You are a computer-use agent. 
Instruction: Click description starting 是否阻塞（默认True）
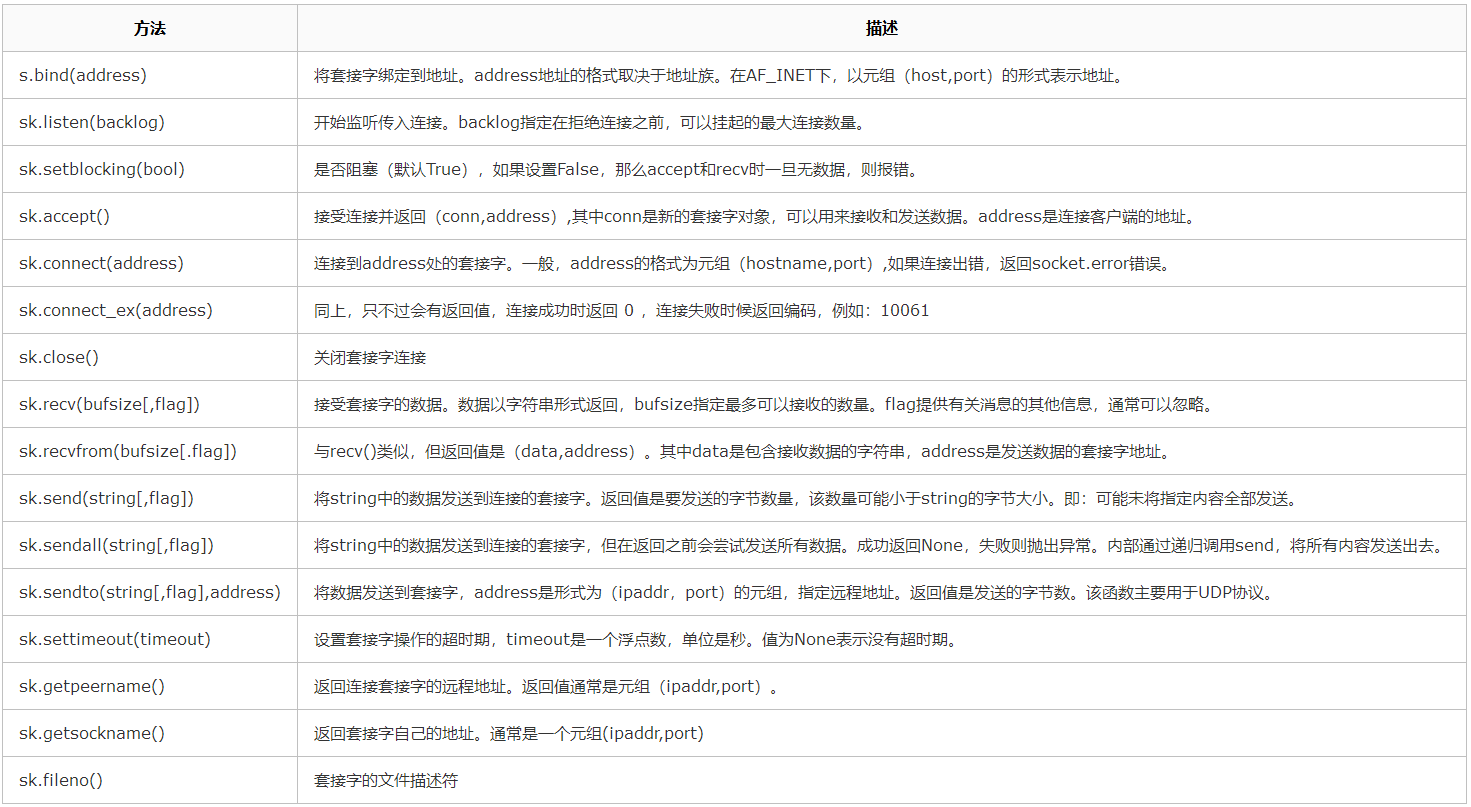(882, 169)
